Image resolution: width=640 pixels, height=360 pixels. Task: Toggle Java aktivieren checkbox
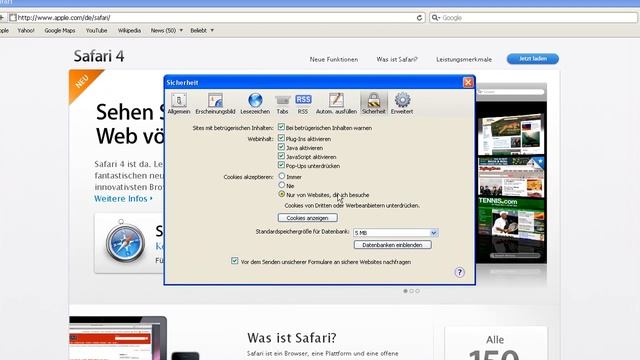(x=281, y=147)
